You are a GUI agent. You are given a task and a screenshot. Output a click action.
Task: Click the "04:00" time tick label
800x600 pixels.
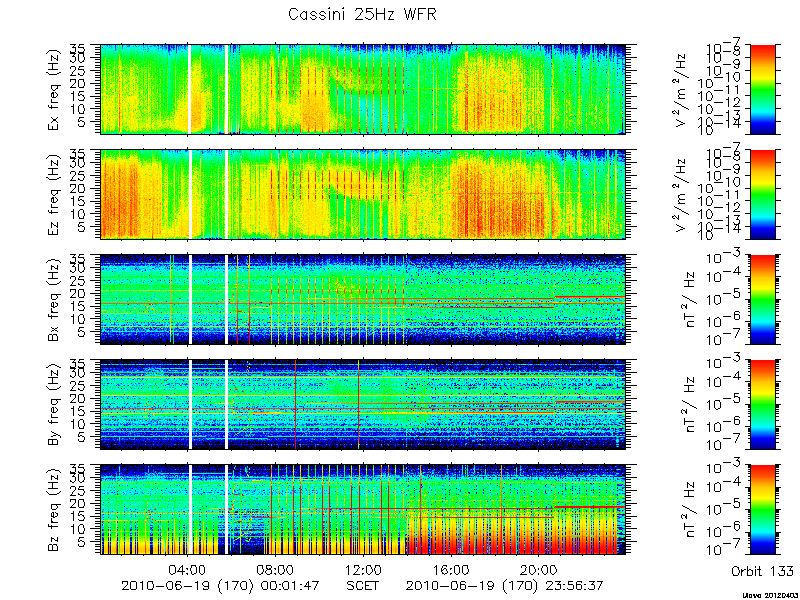[x=188, y=569]
